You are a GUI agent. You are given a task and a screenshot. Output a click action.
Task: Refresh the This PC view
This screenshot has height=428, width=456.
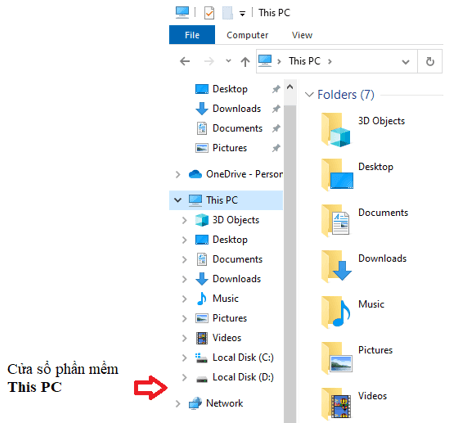pos(430,61)
